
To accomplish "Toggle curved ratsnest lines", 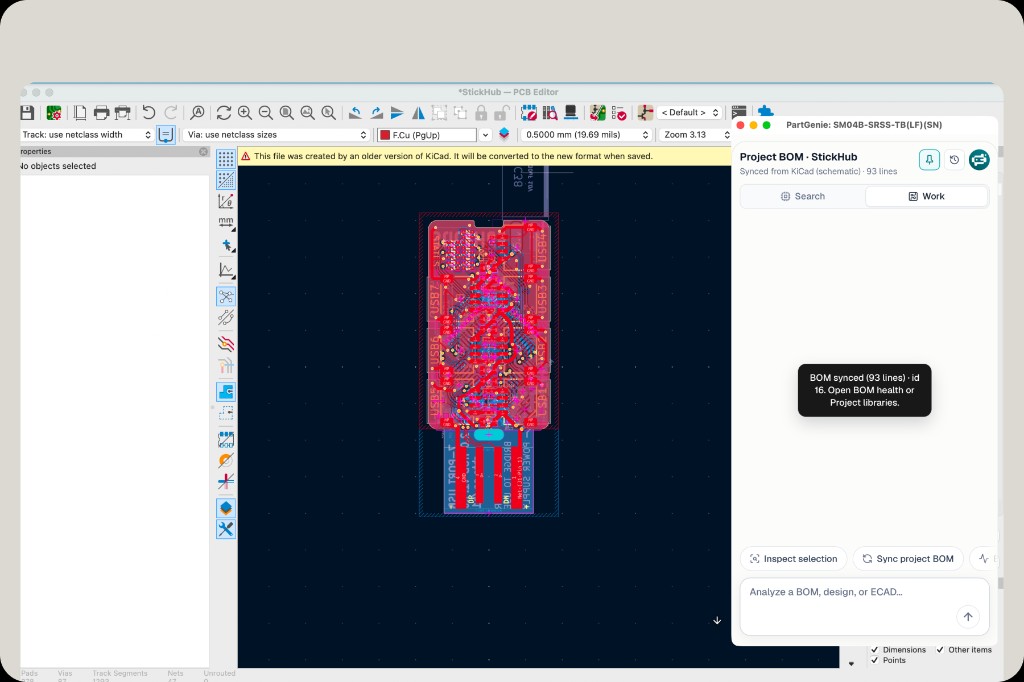I will click(226, 318).
